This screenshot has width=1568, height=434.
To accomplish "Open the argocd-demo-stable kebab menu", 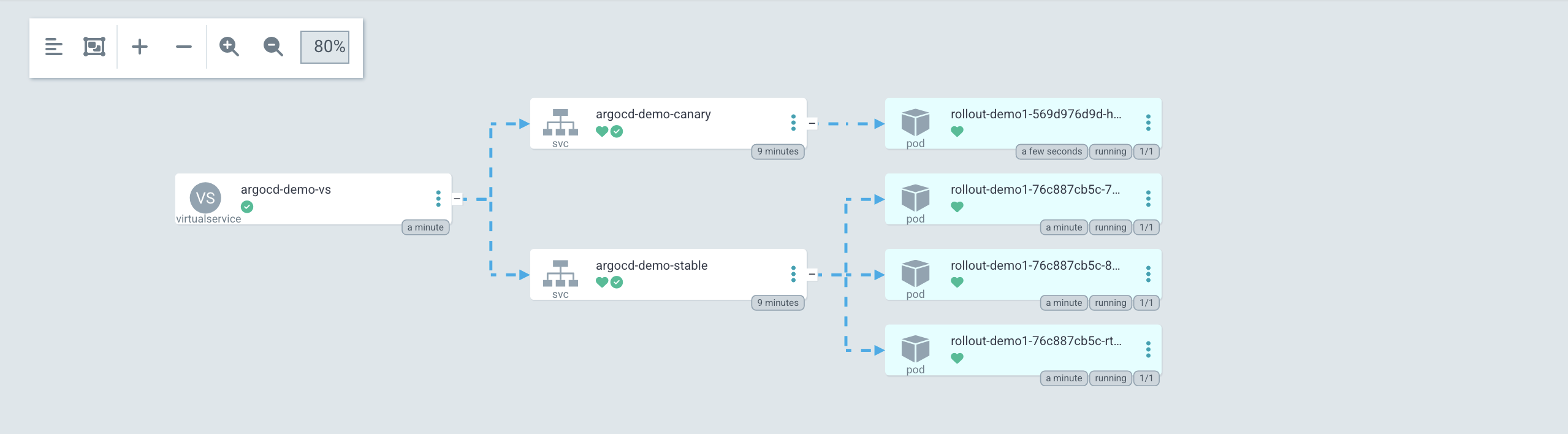I will click(793, 274).
